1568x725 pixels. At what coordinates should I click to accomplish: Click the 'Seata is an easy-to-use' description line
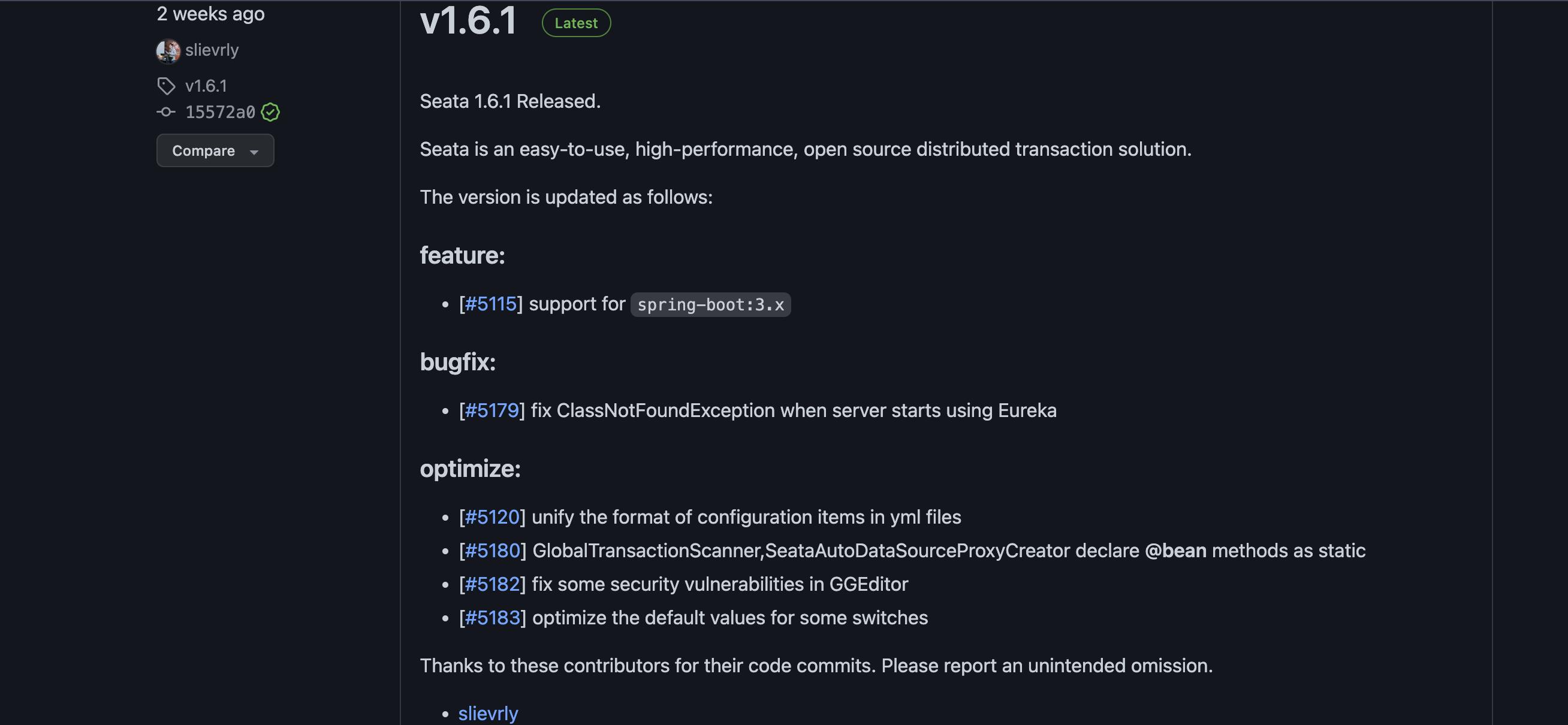(806, 149)
